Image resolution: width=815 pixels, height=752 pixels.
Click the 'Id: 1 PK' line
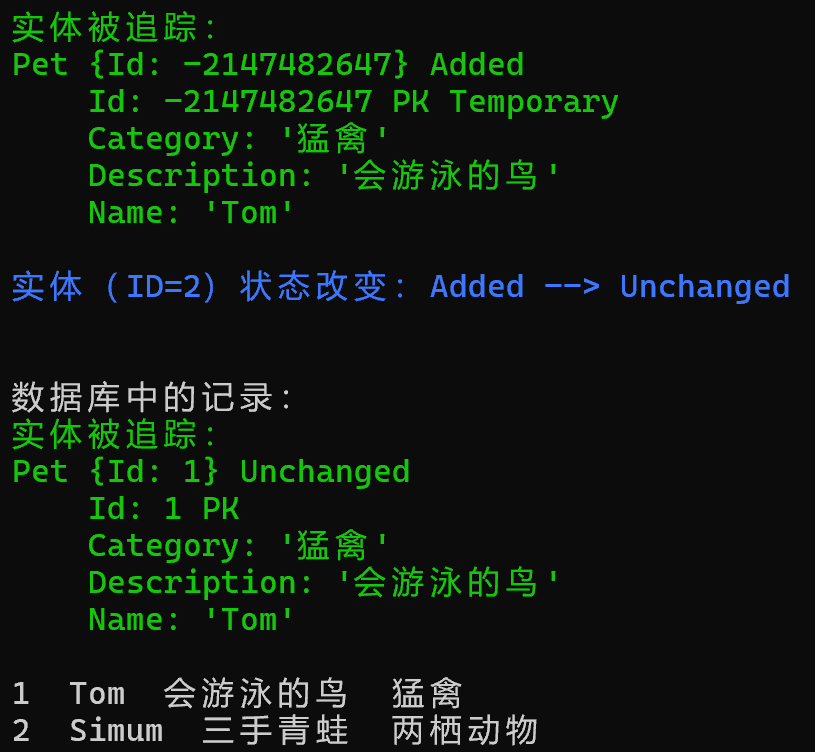pos(164,509)
